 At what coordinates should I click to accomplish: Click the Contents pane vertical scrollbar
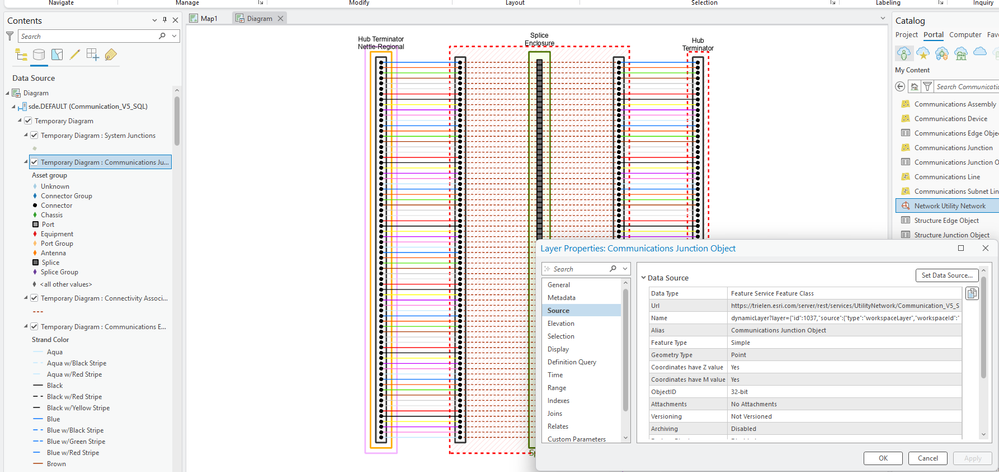click(176, 121)
